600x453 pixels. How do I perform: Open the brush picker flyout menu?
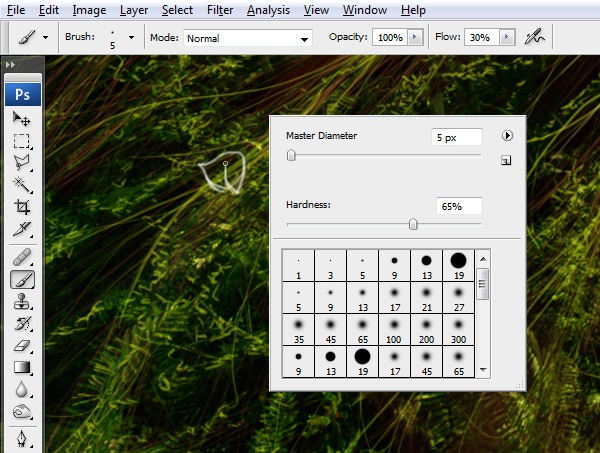(x=507, y=135)
